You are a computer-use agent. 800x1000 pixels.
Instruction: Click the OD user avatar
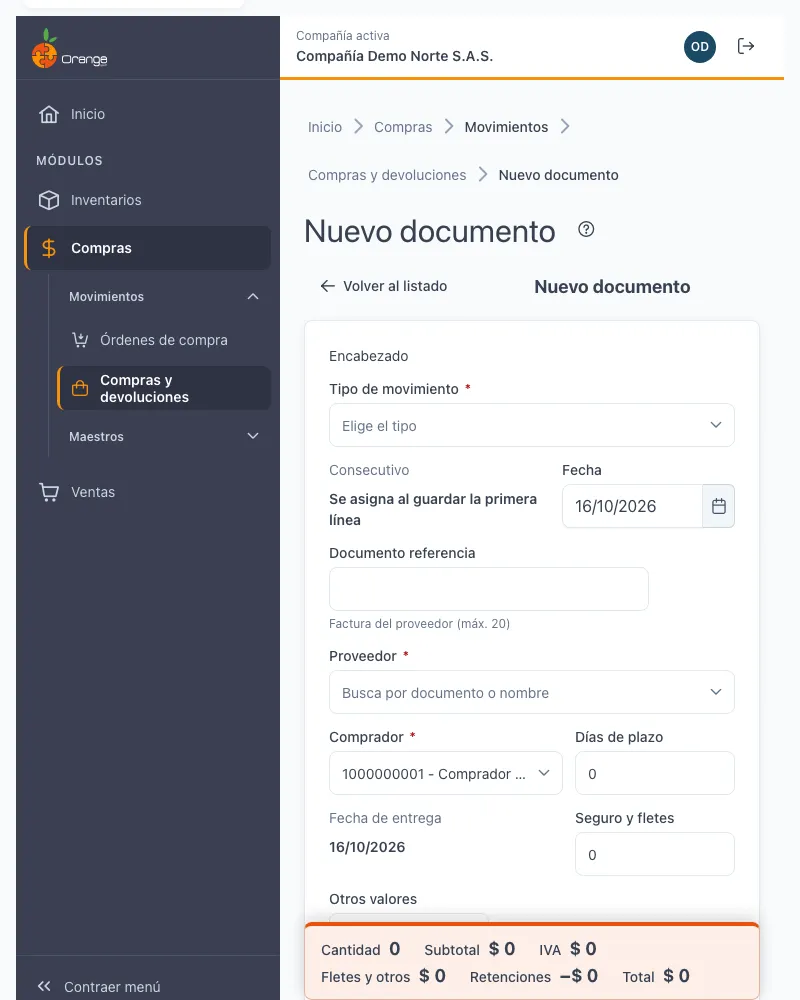click(700, 47)
